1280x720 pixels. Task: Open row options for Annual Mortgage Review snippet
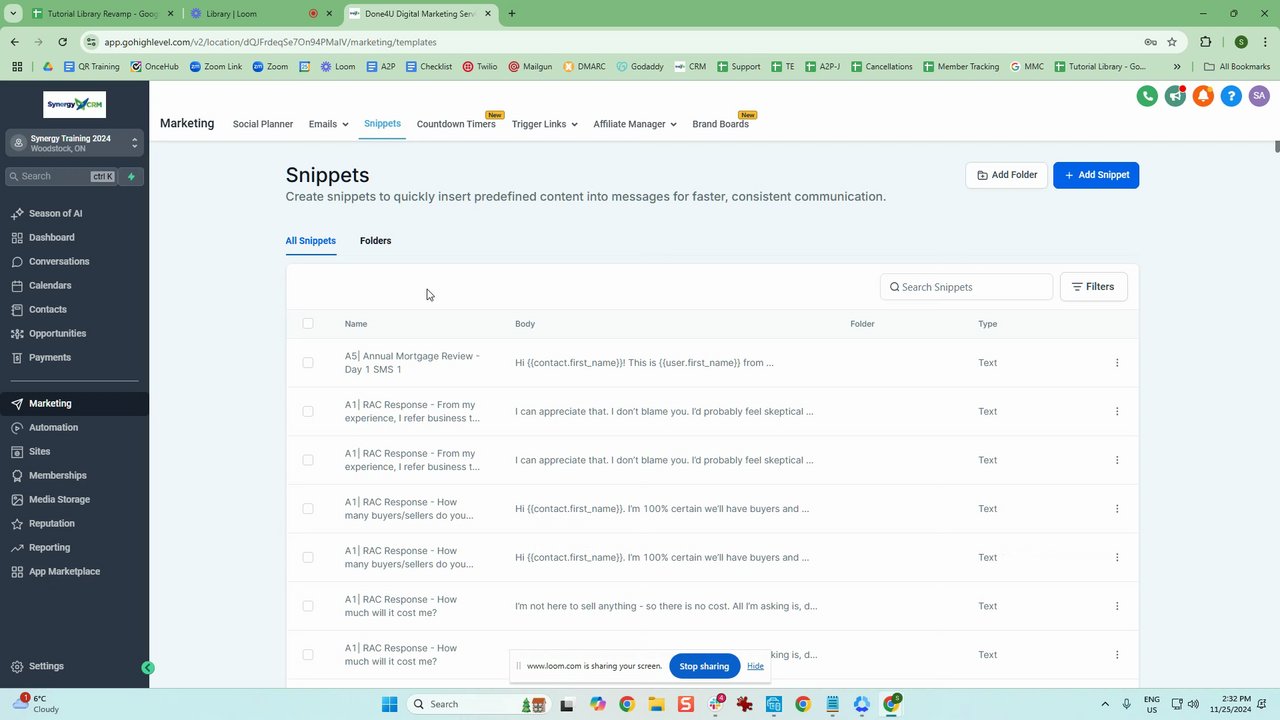point(1117,363)
